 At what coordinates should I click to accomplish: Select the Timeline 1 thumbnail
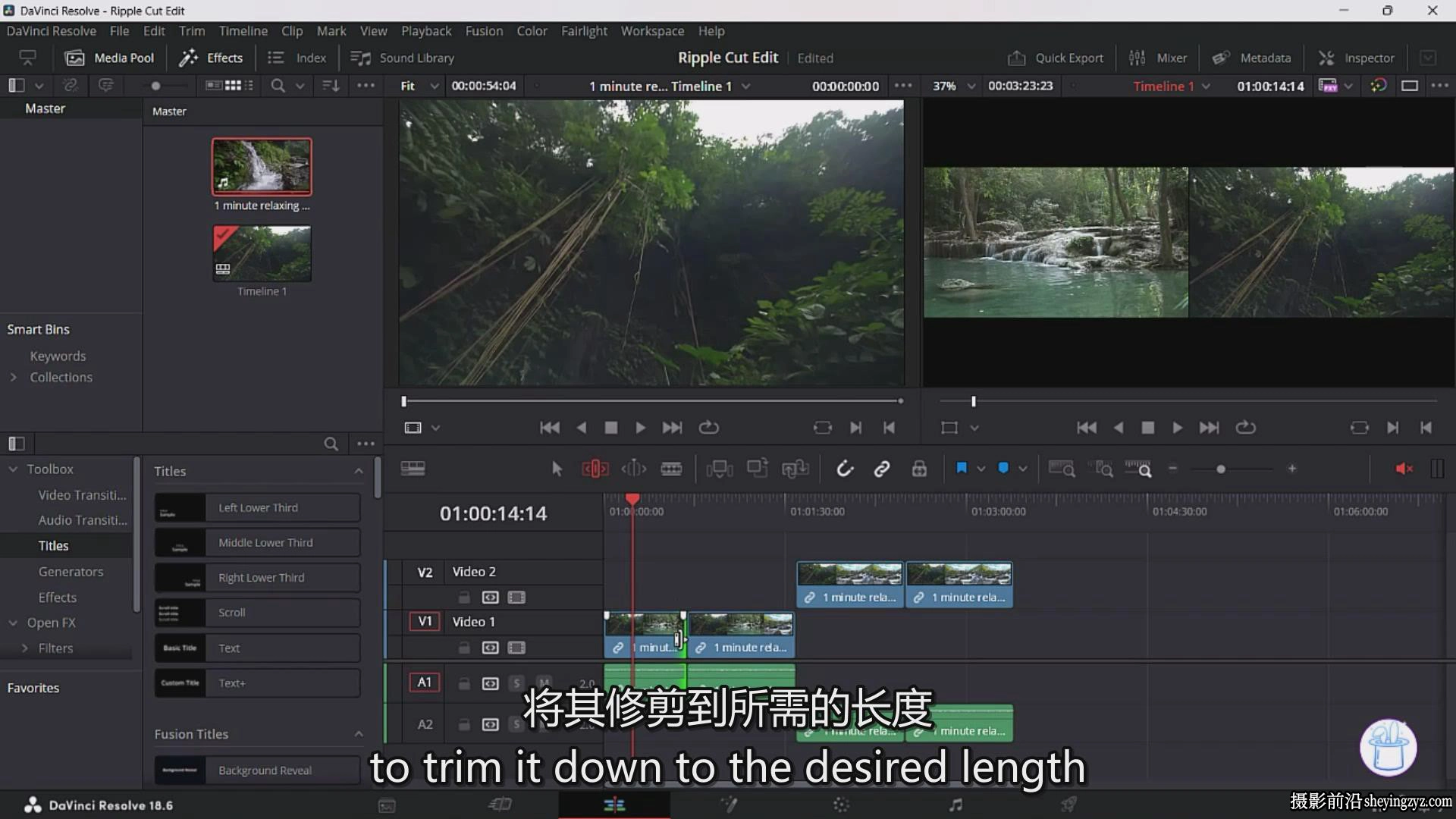(262, 253)
